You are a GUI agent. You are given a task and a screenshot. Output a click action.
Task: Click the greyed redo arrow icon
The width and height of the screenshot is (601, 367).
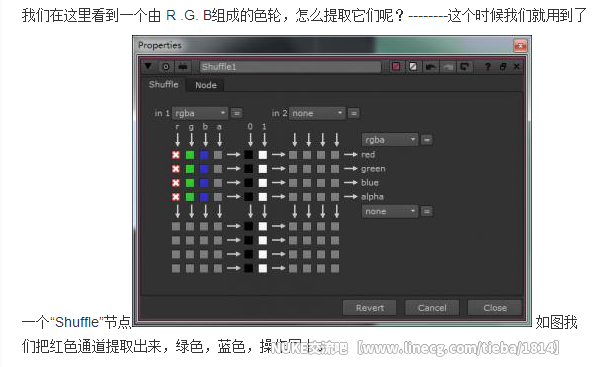point(447,67)
